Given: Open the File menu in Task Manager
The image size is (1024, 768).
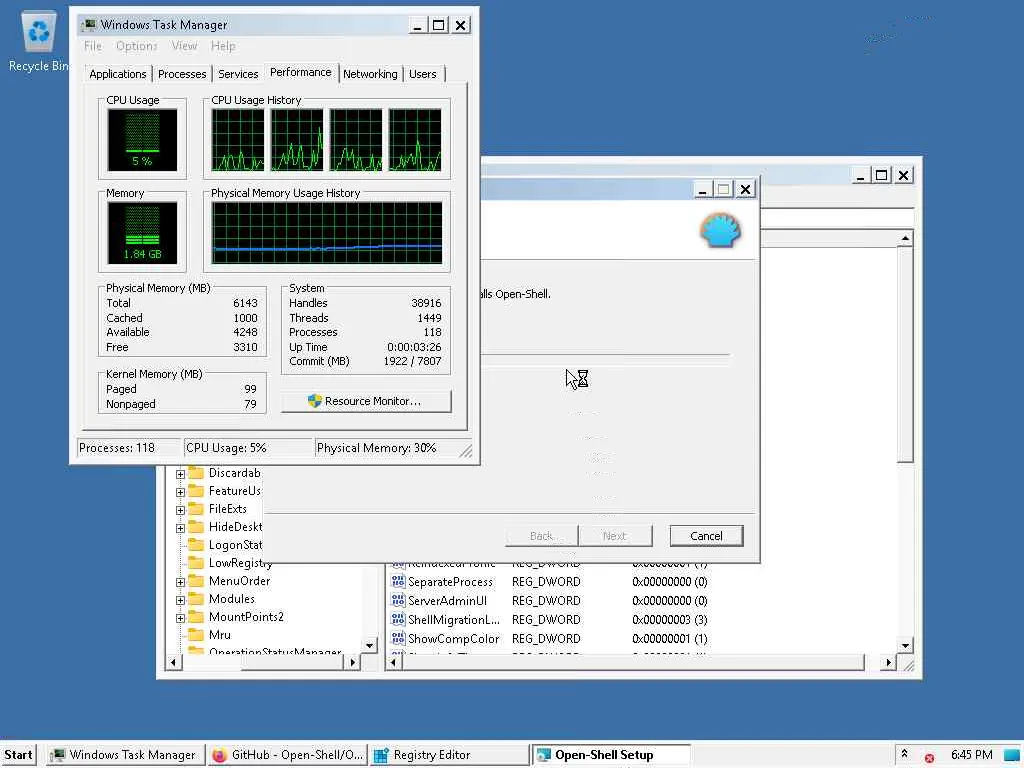Looking at the screenshot, I should click(x=93, y=46).
